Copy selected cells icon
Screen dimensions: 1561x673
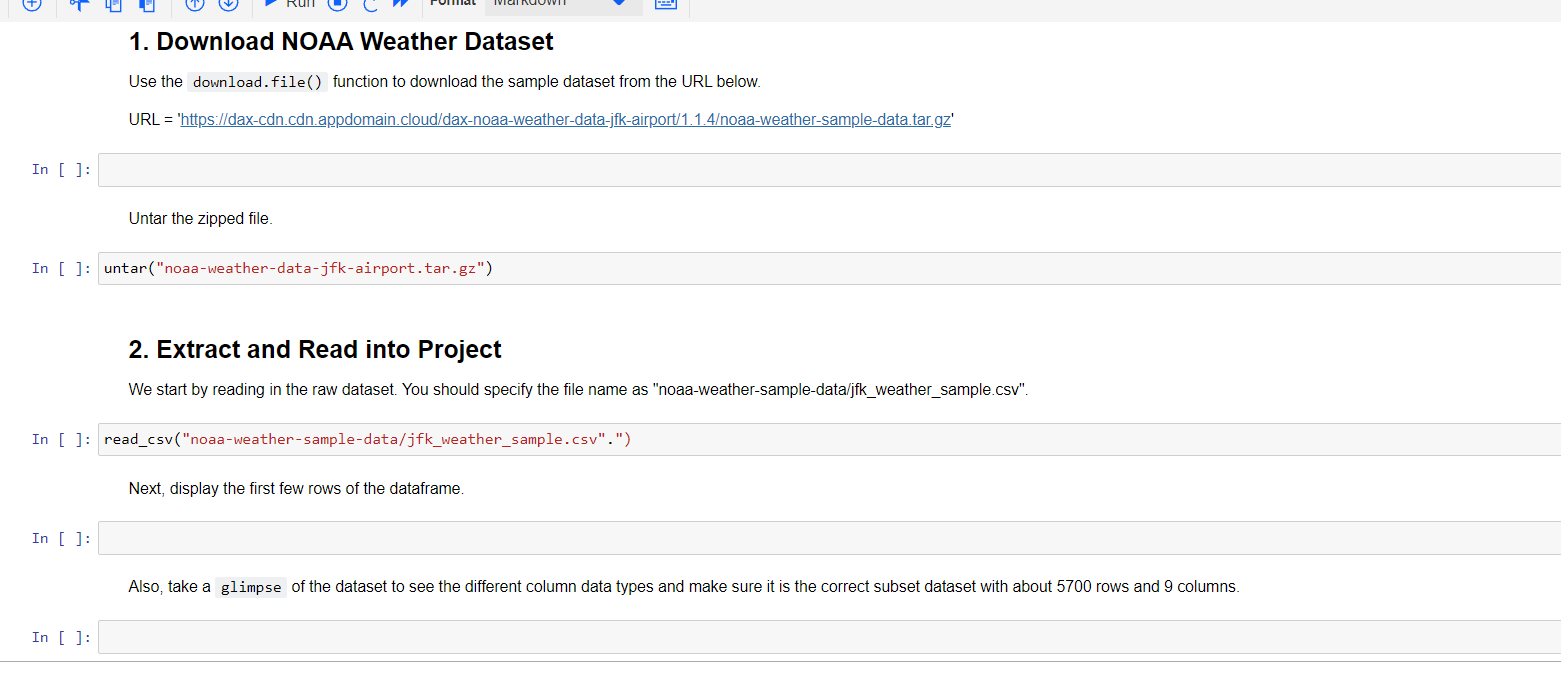tap(113, 4)
